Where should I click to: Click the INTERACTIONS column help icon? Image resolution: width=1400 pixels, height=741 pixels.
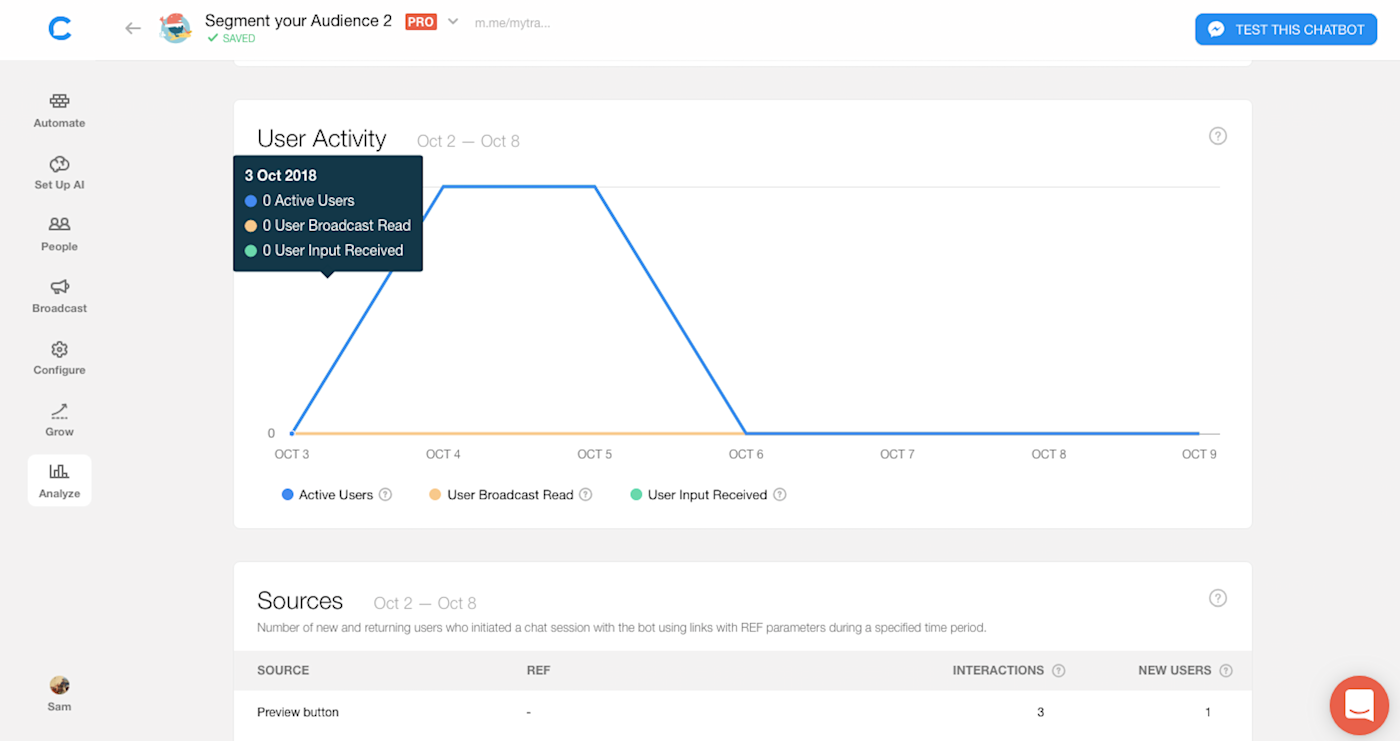[1058, 670]
